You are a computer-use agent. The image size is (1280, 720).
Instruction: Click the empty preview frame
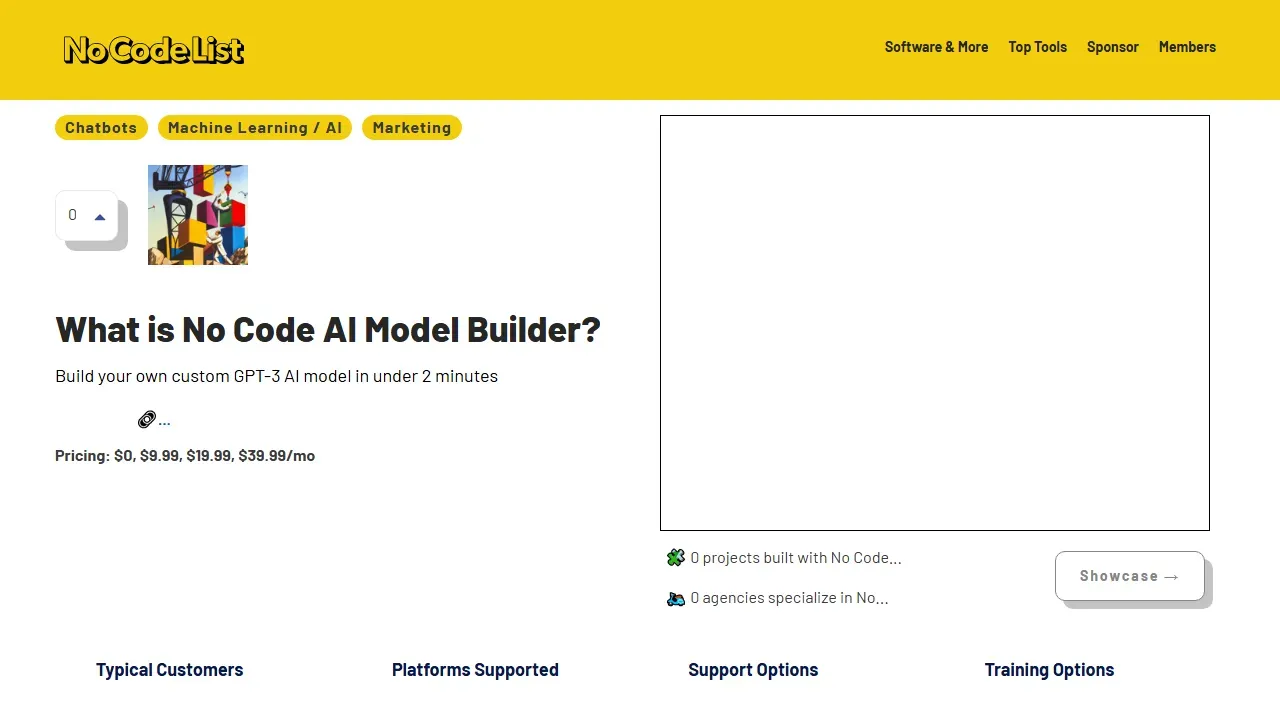pyautogui.click(x=935, y=323)
